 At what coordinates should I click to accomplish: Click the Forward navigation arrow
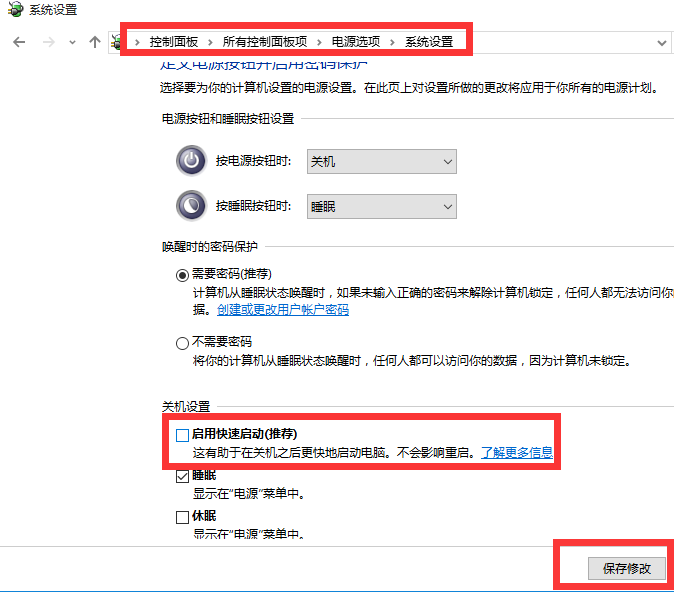pyautogui.click(x=48, y=42)
